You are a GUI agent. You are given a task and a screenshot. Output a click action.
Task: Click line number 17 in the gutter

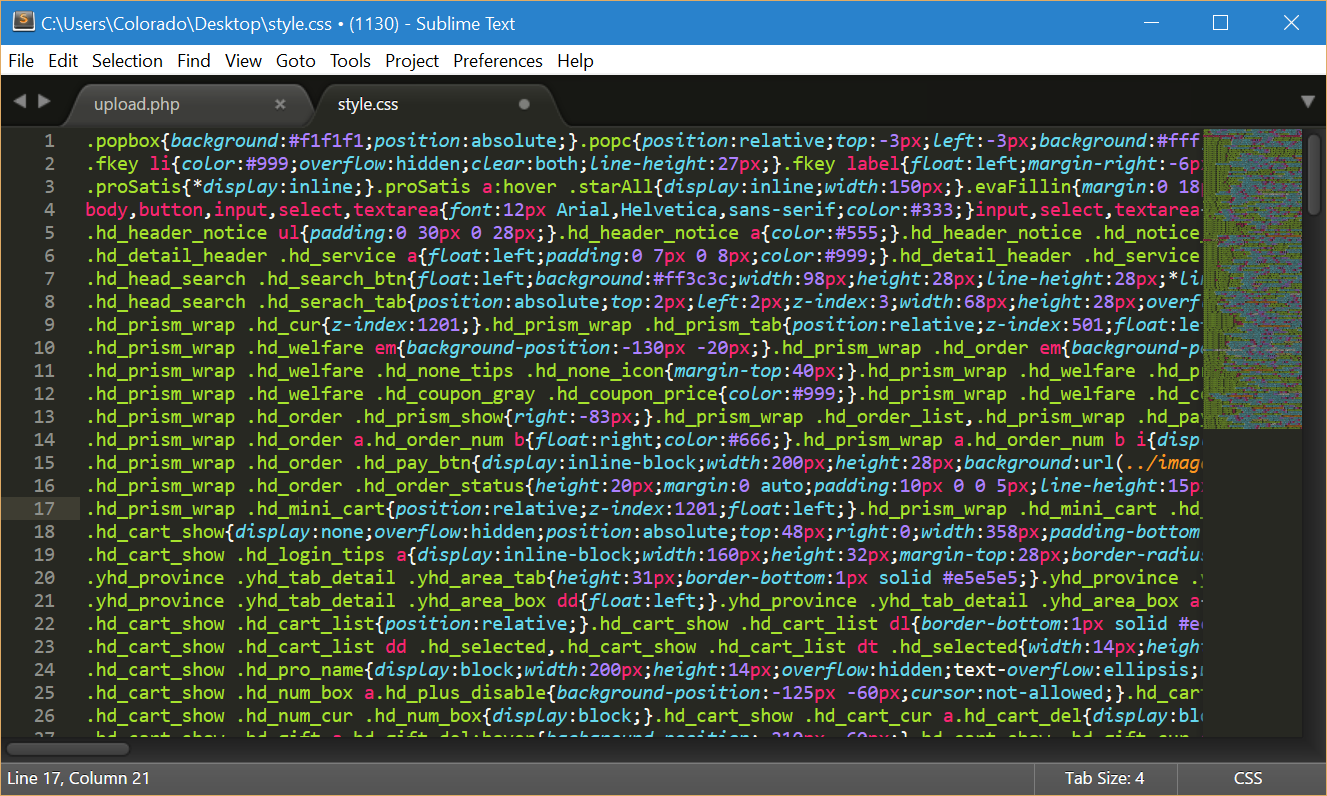point(44,509)
